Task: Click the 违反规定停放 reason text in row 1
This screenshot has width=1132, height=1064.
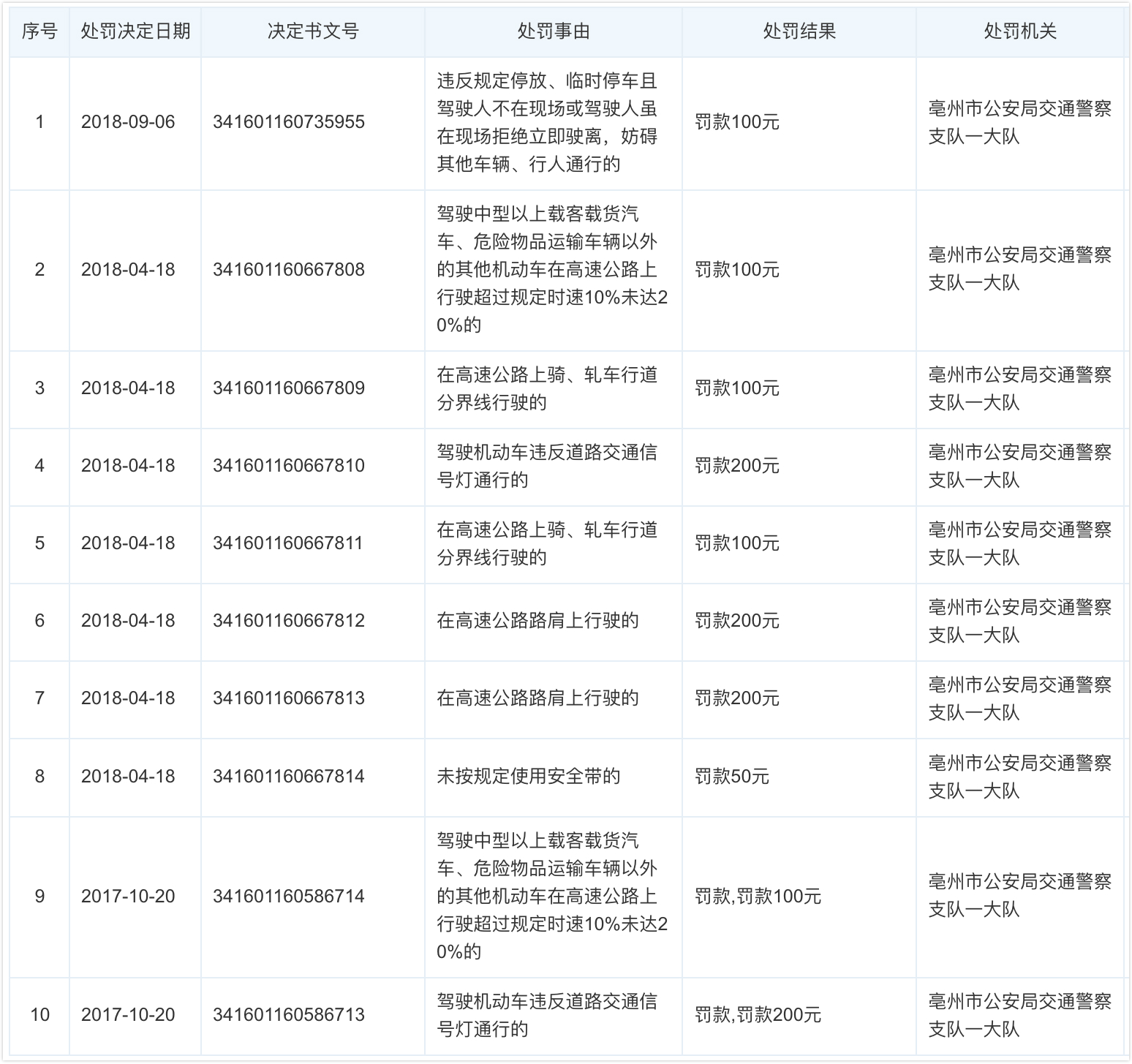Action: point(547,122)
